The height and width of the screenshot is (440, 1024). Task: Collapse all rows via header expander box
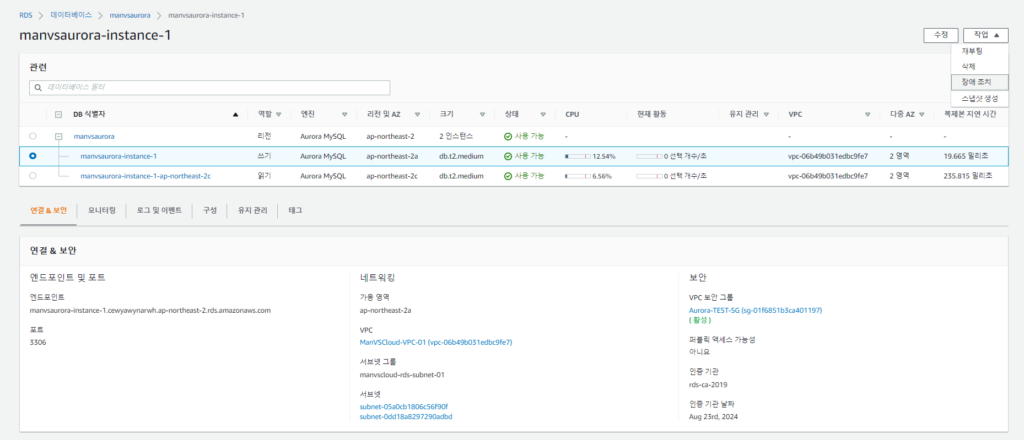tap(59, 114)
